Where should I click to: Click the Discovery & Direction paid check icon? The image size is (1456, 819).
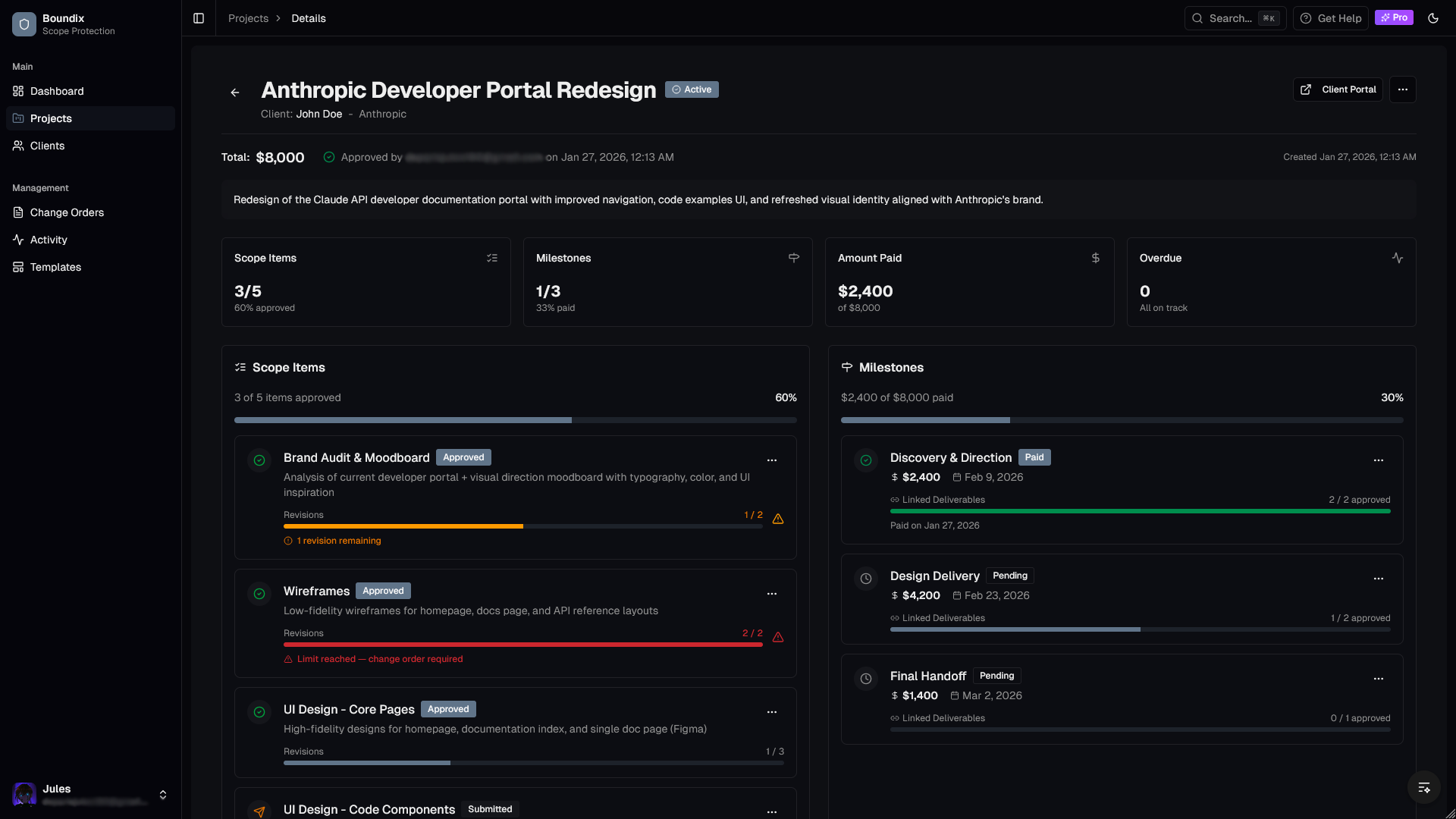(x=866, y=460)
